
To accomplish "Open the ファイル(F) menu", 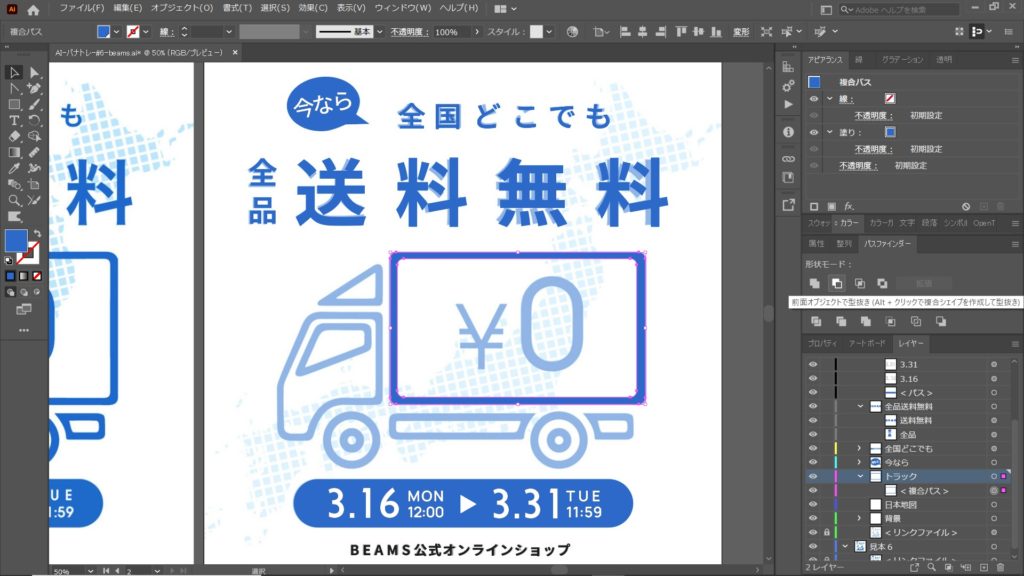I will coord(82,8).
